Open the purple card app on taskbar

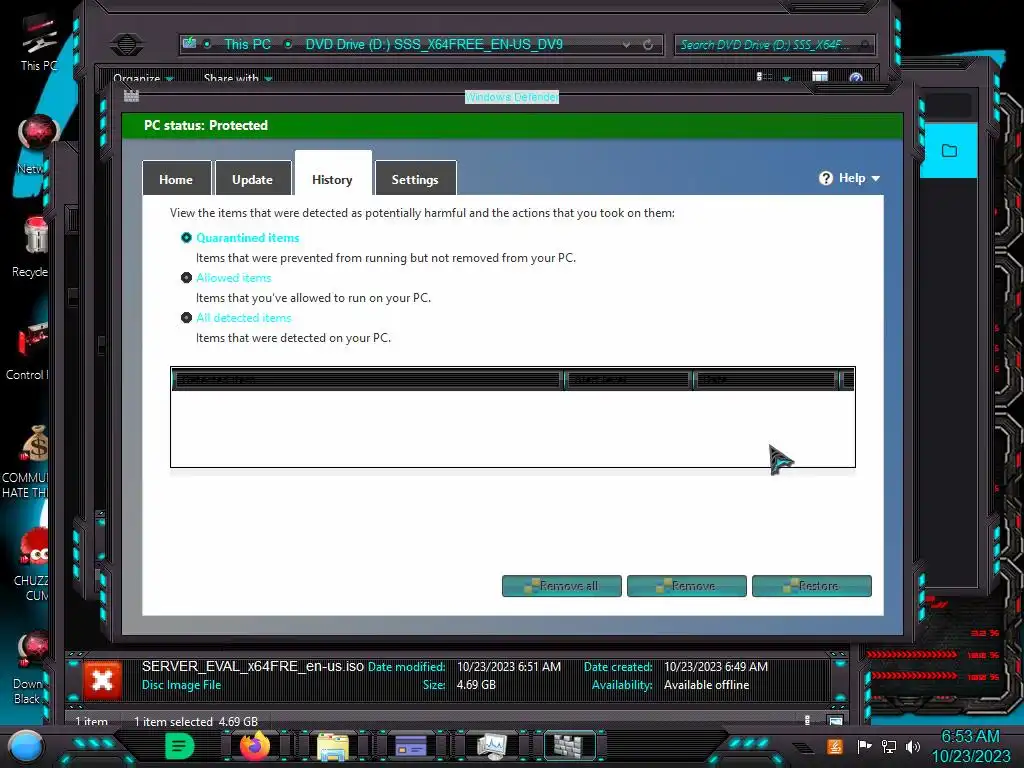(411, 746)
